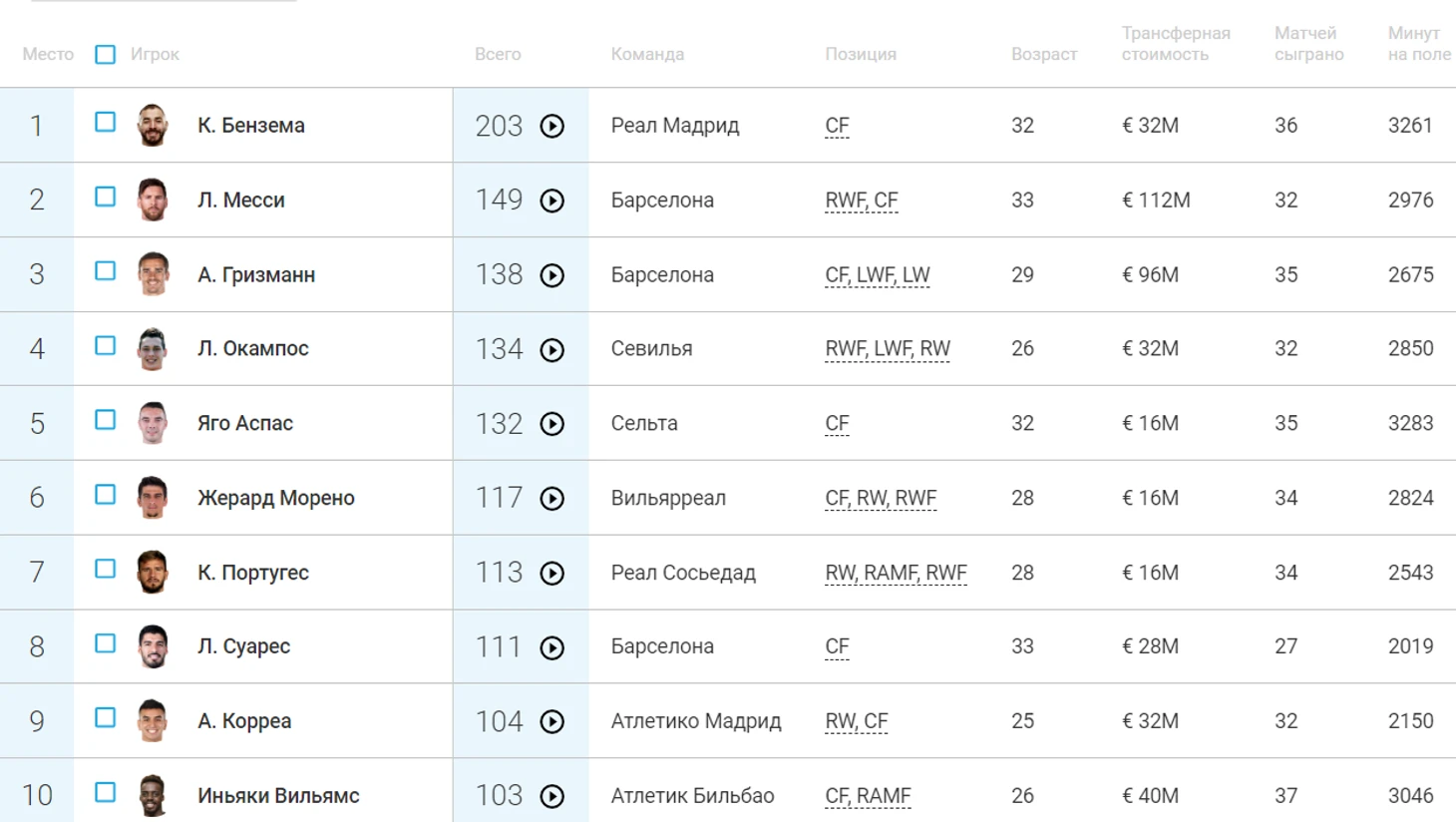Play video clips for А. Корреа's 104 total

point(552,722)
